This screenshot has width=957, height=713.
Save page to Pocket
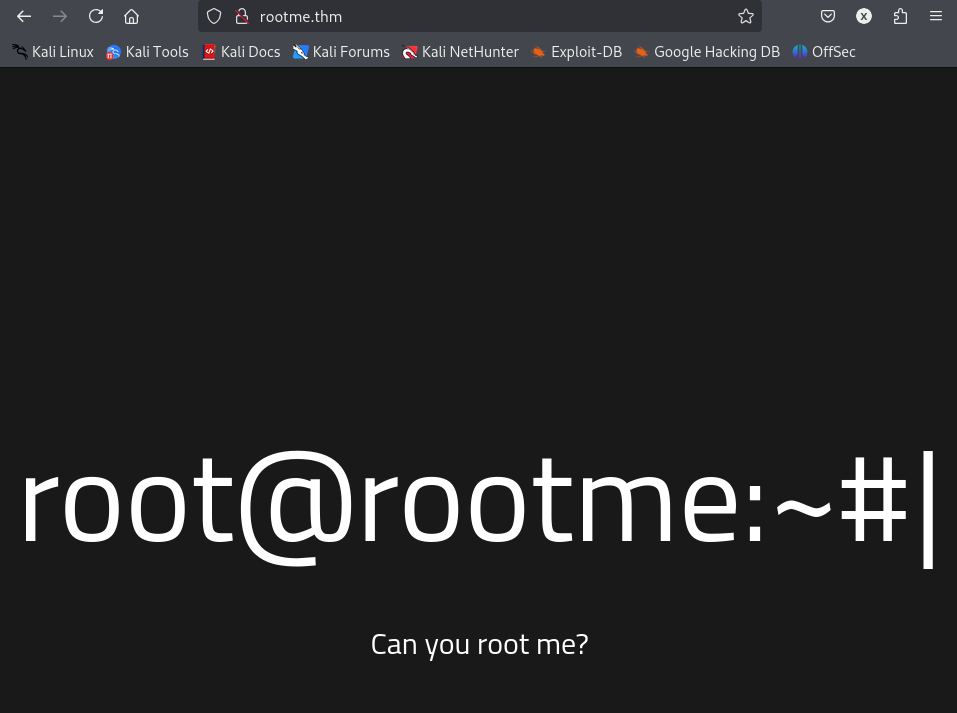[x=828, y=16]
